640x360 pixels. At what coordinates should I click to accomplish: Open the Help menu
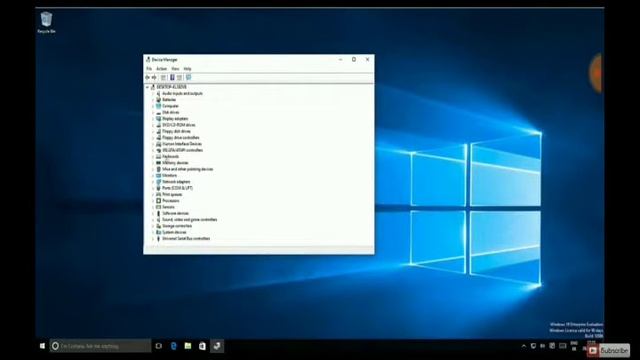click(x=187, y=69)
